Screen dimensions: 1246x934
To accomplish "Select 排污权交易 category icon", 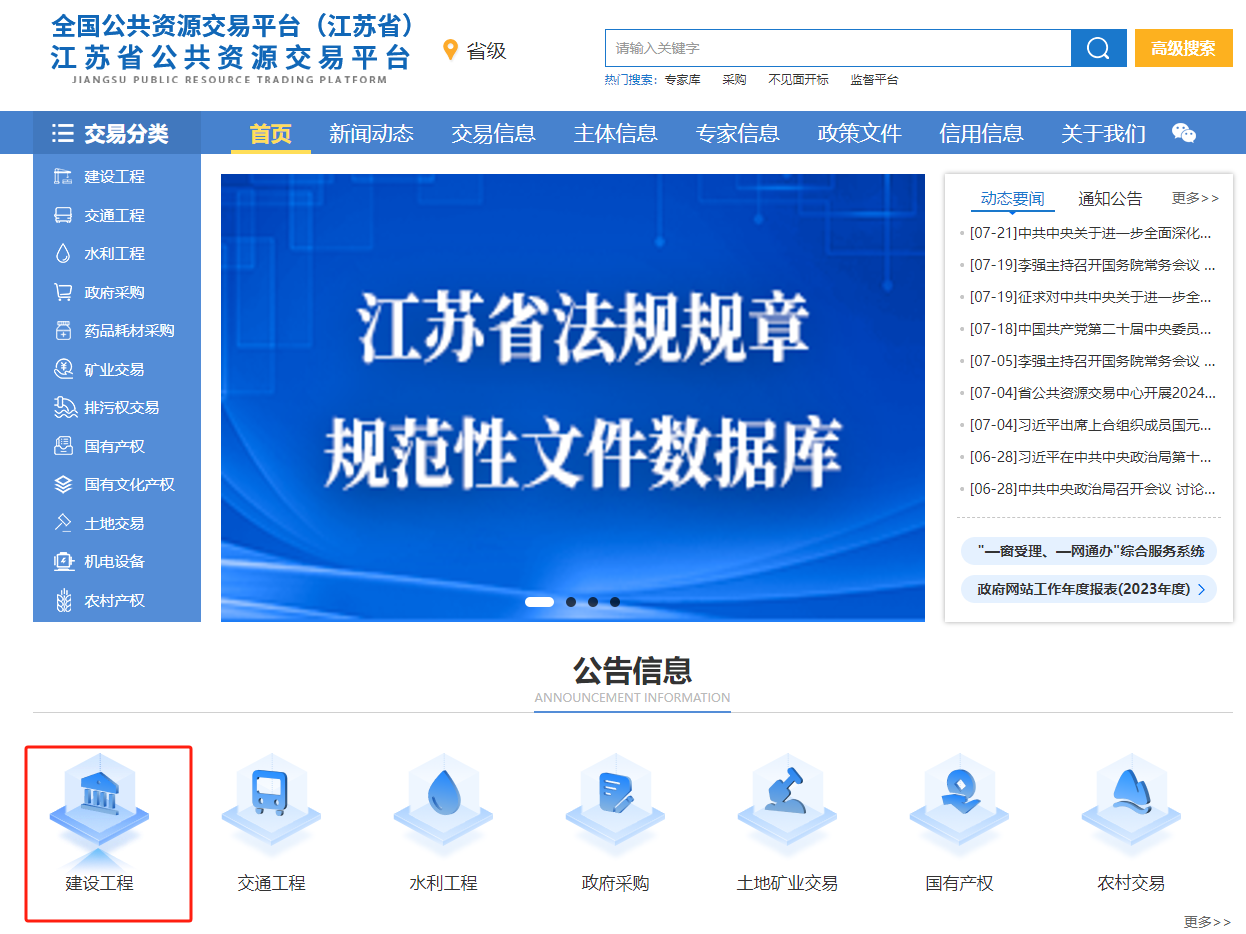I will point(105,407).
